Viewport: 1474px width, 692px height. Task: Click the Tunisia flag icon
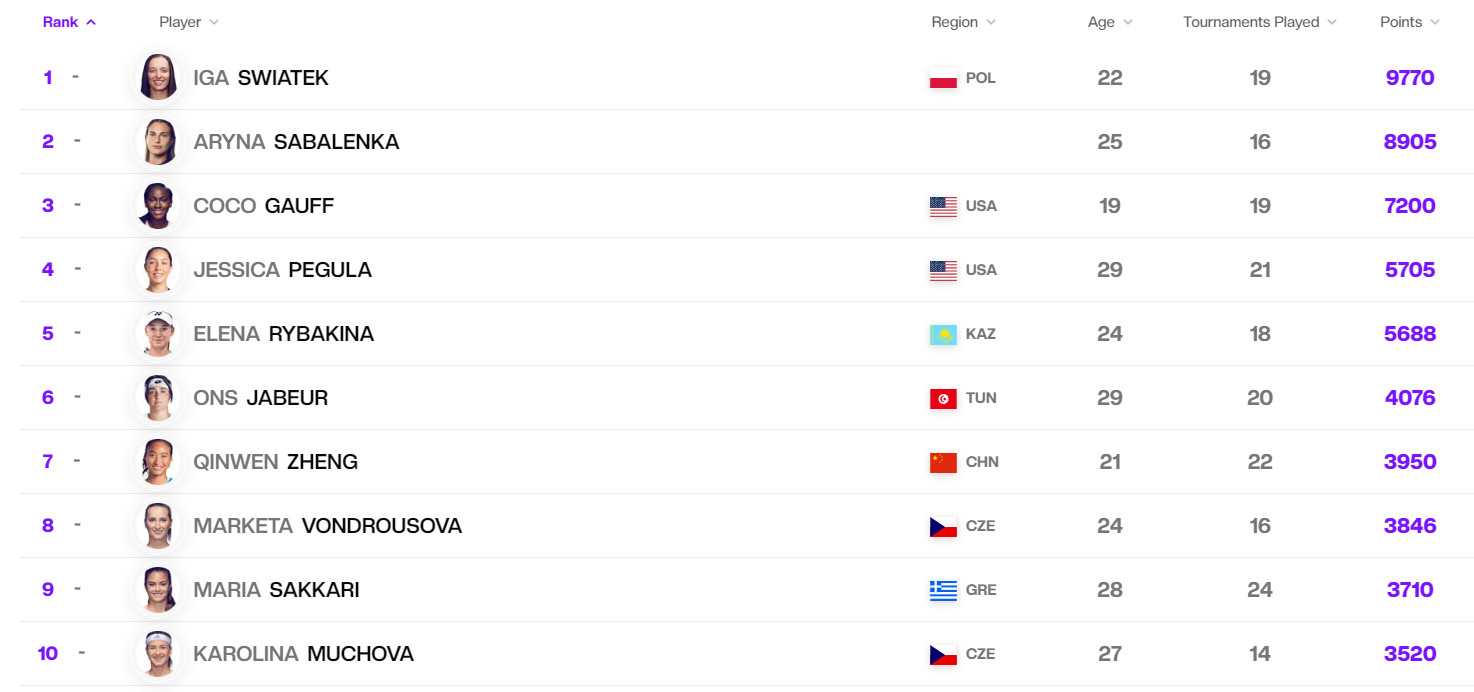[943, 398]
